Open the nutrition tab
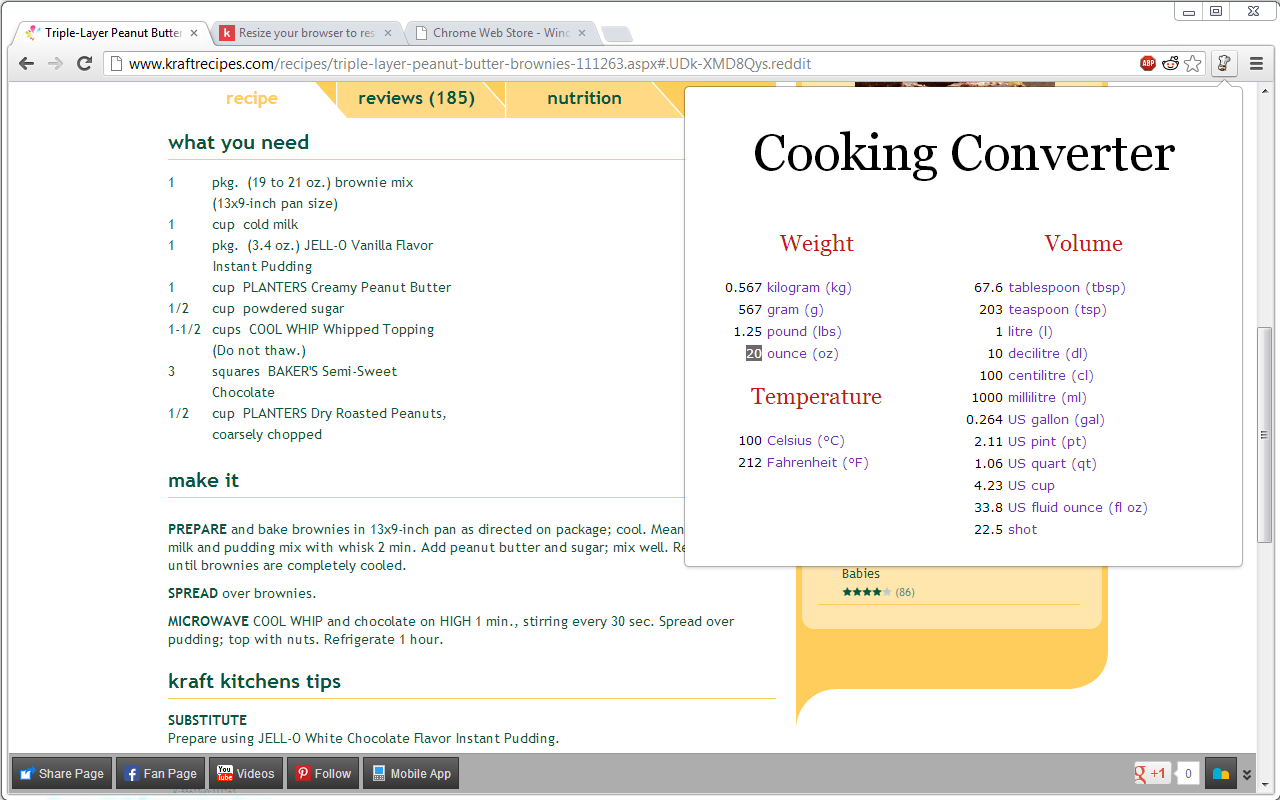1280x800 pixels. 584,98
